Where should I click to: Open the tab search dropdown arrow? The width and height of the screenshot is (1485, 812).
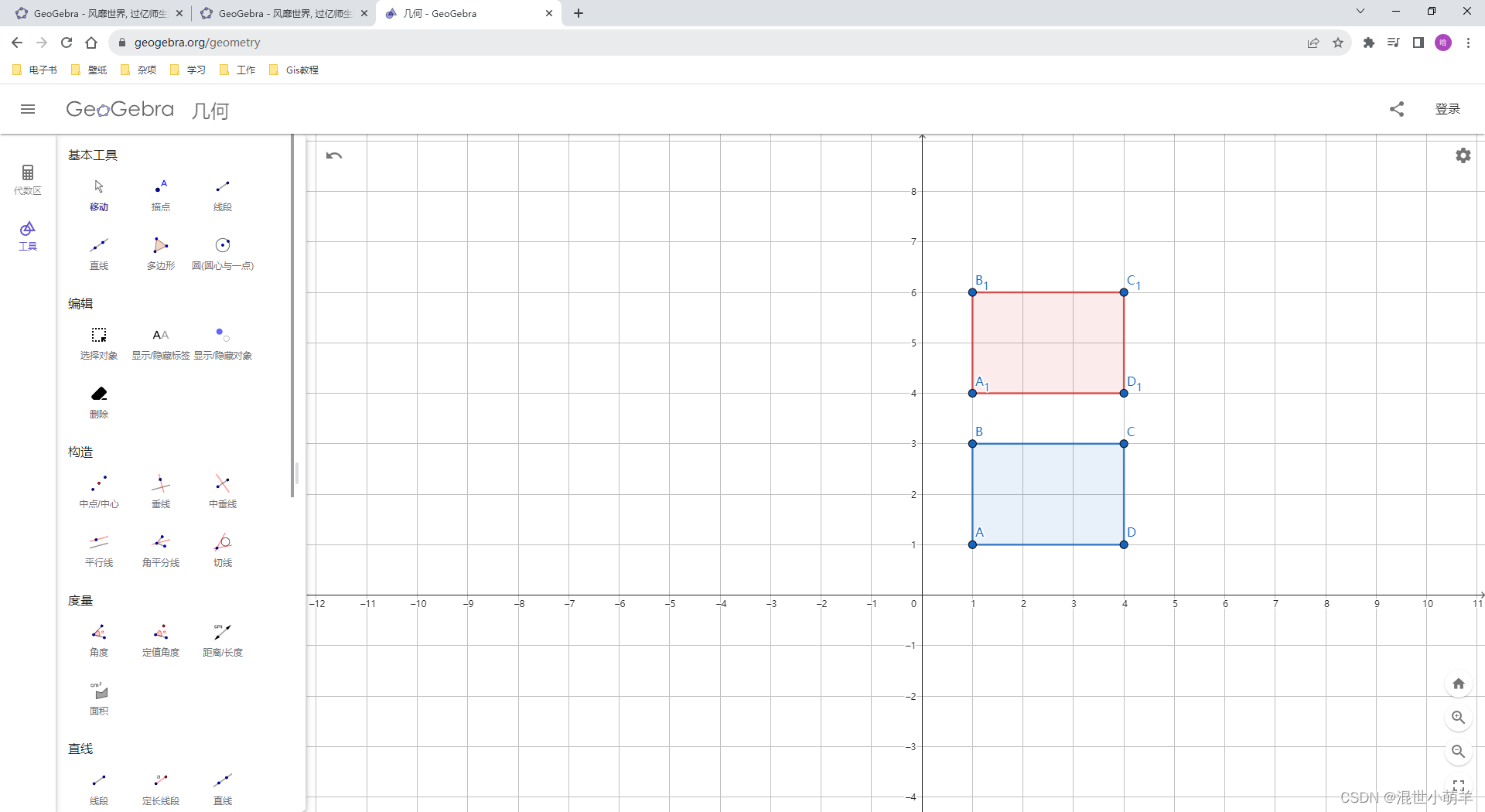pyautogui.click(x=1360, y=11)
